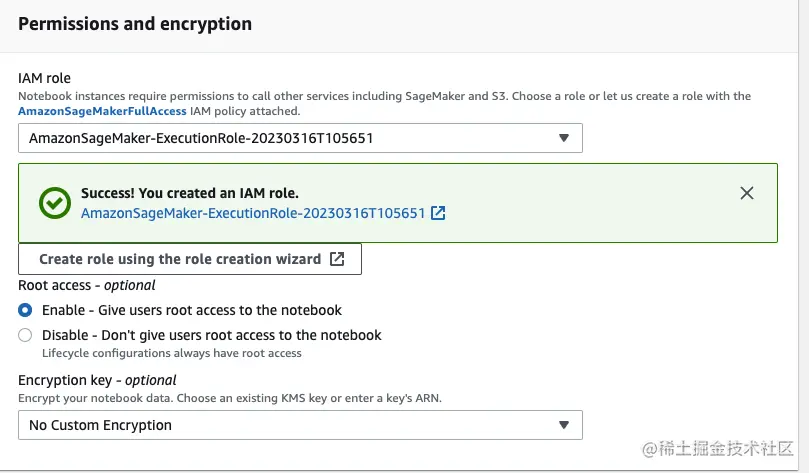The image size is (809, 473).
Task: Expand the IAM role dropdown arrow
Action: pos(563,138)
